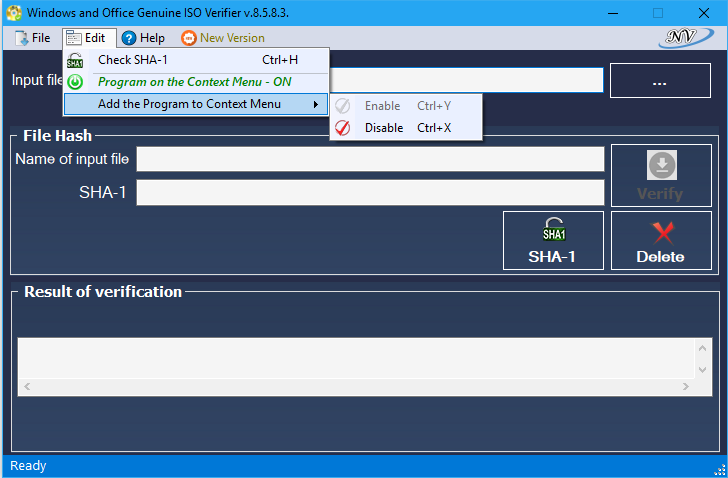The image size is (728, 478).
Task: Open the Help menu
Action: [143, 38]
